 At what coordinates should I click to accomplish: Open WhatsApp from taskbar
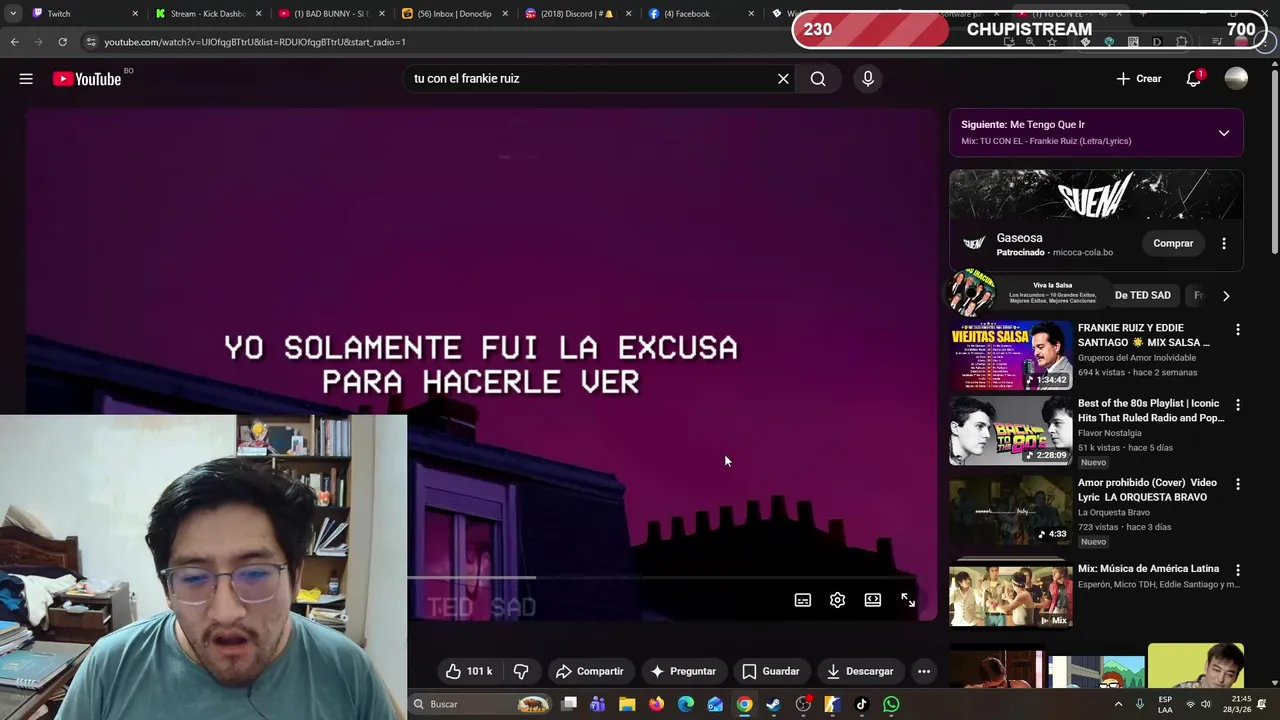click(891, 704)
